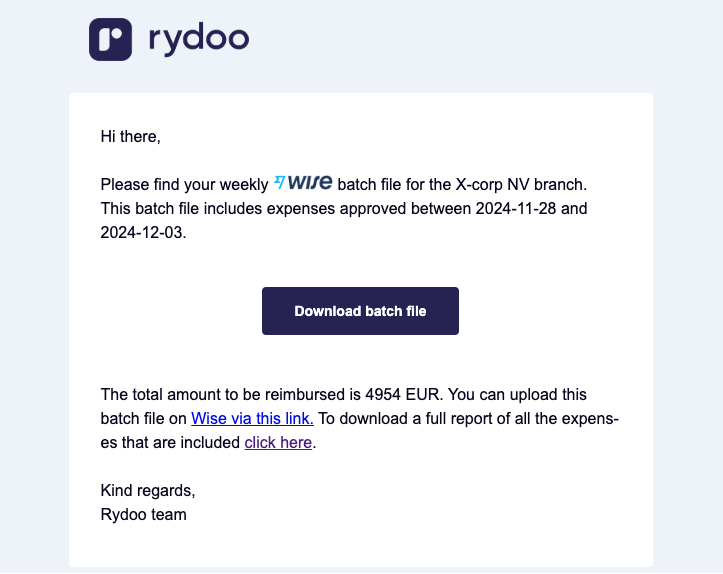
Task: Click the 4954 EUR total amount
Action: coord(403,395)
